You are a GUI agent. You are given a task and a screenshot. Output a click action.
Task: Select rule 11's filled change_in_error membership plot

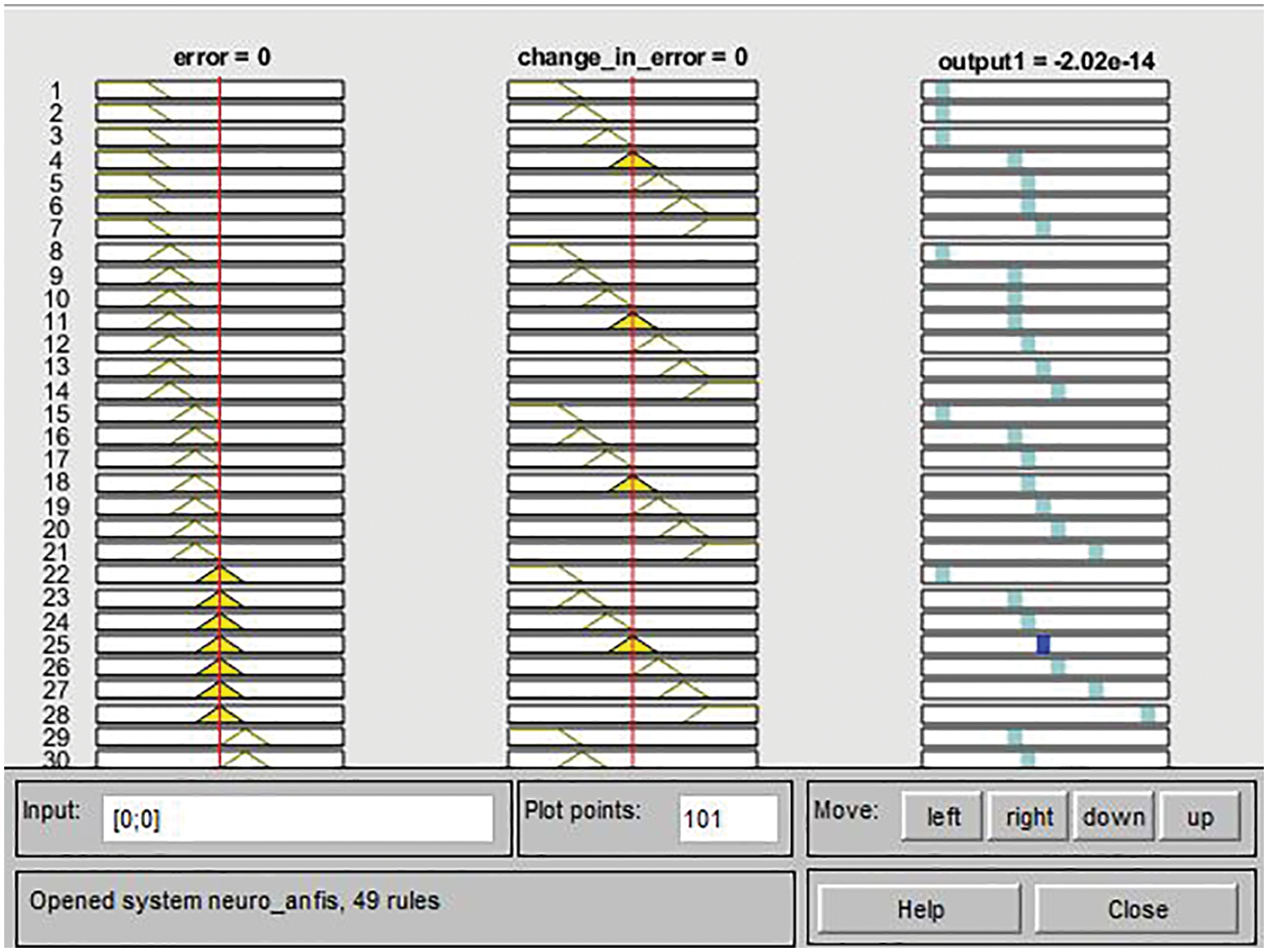(x=632, y=321)
